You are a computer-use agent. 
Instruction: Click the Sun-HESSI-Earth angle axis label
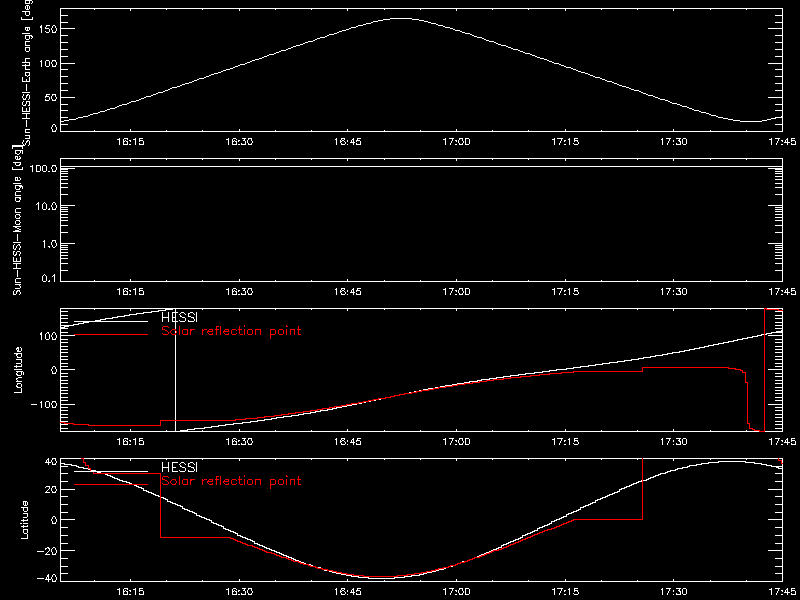pos(29,73)
